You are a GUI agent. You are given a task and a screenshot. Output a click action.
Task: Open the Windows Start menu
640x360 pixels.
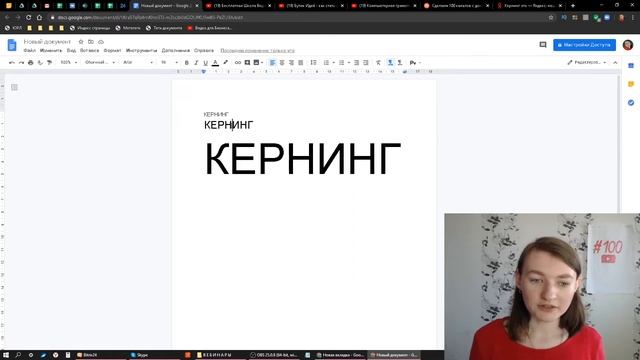point(6,355)
